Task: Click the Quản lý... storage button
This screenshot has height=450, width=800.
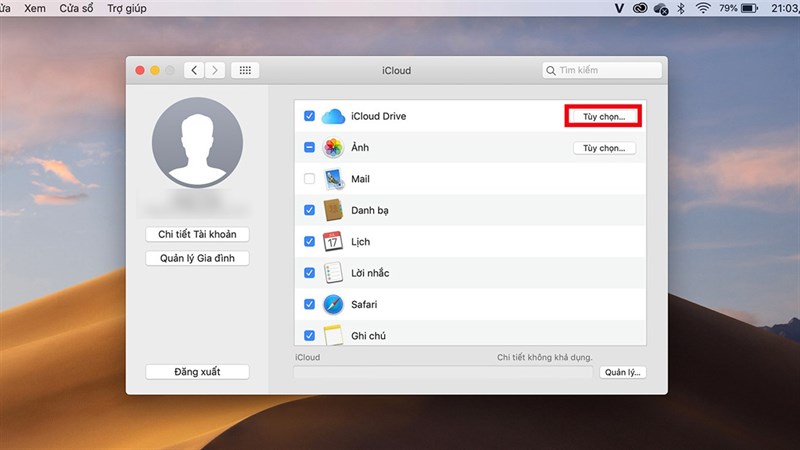Action: tap(622, 372)
